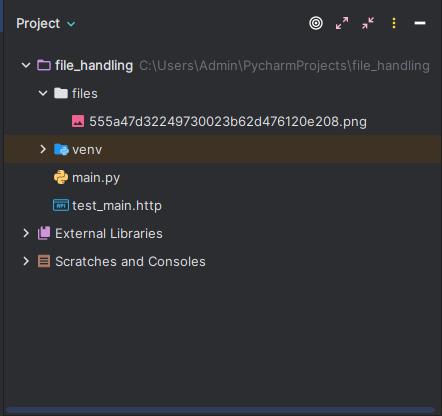Click the Select Opened File target icon
Image resolution: width=442 pixels, height=416 pixels.
click(316, 23)
